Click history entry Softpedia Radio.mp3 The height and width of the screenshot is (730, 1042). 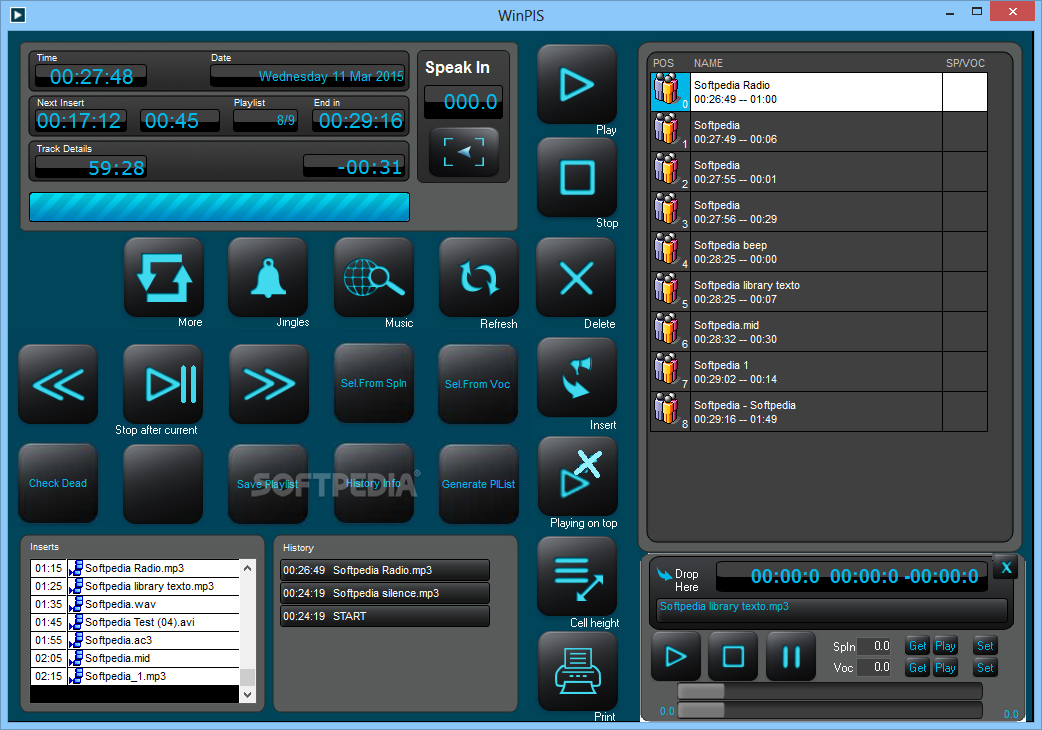pos(385,570)
